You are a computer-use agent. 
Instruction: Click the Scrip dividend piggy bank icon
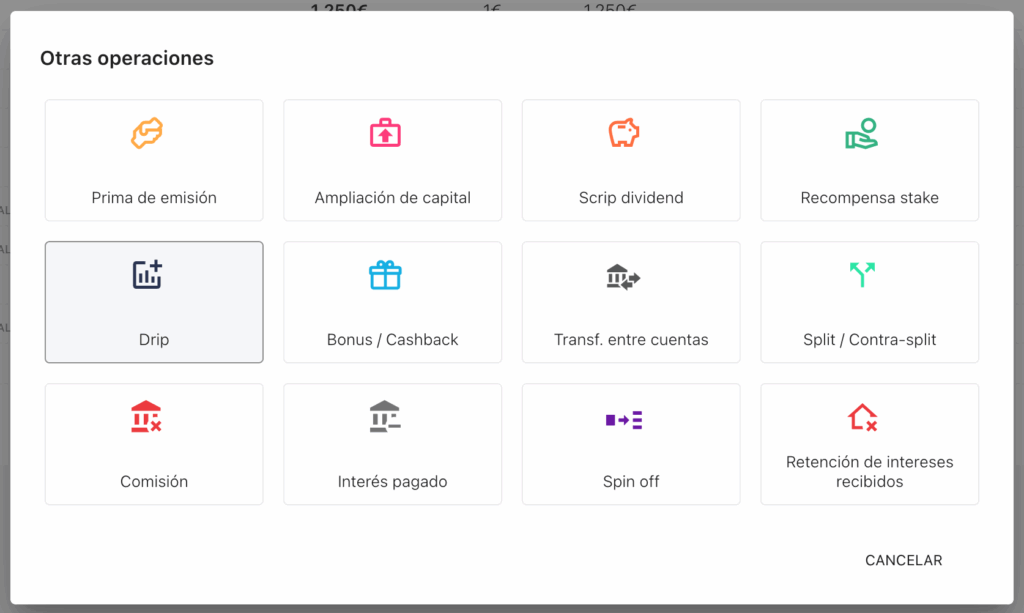(624, 133)
